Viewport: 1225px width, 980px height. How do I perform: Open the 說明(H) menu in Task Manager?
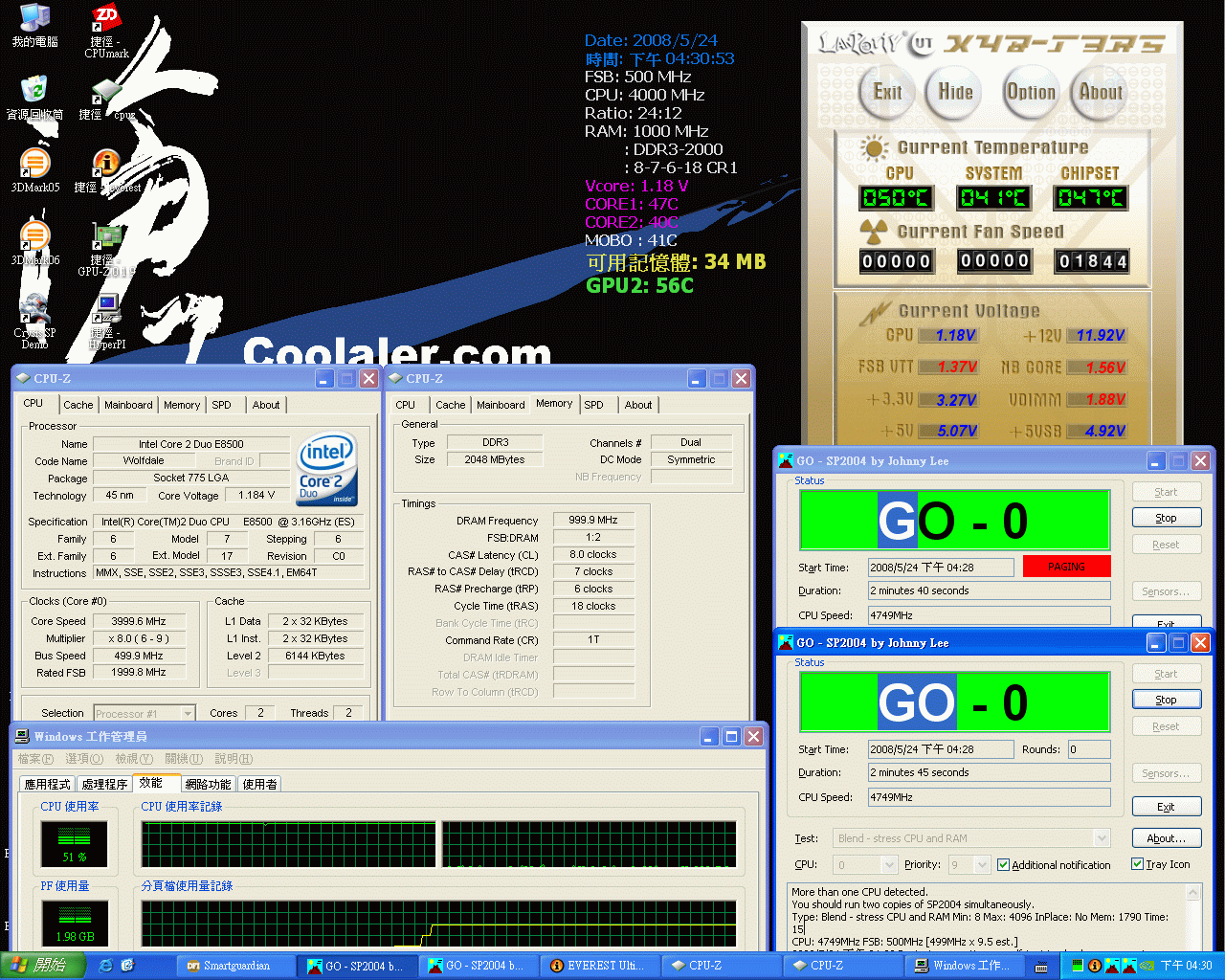pos(234,759)
